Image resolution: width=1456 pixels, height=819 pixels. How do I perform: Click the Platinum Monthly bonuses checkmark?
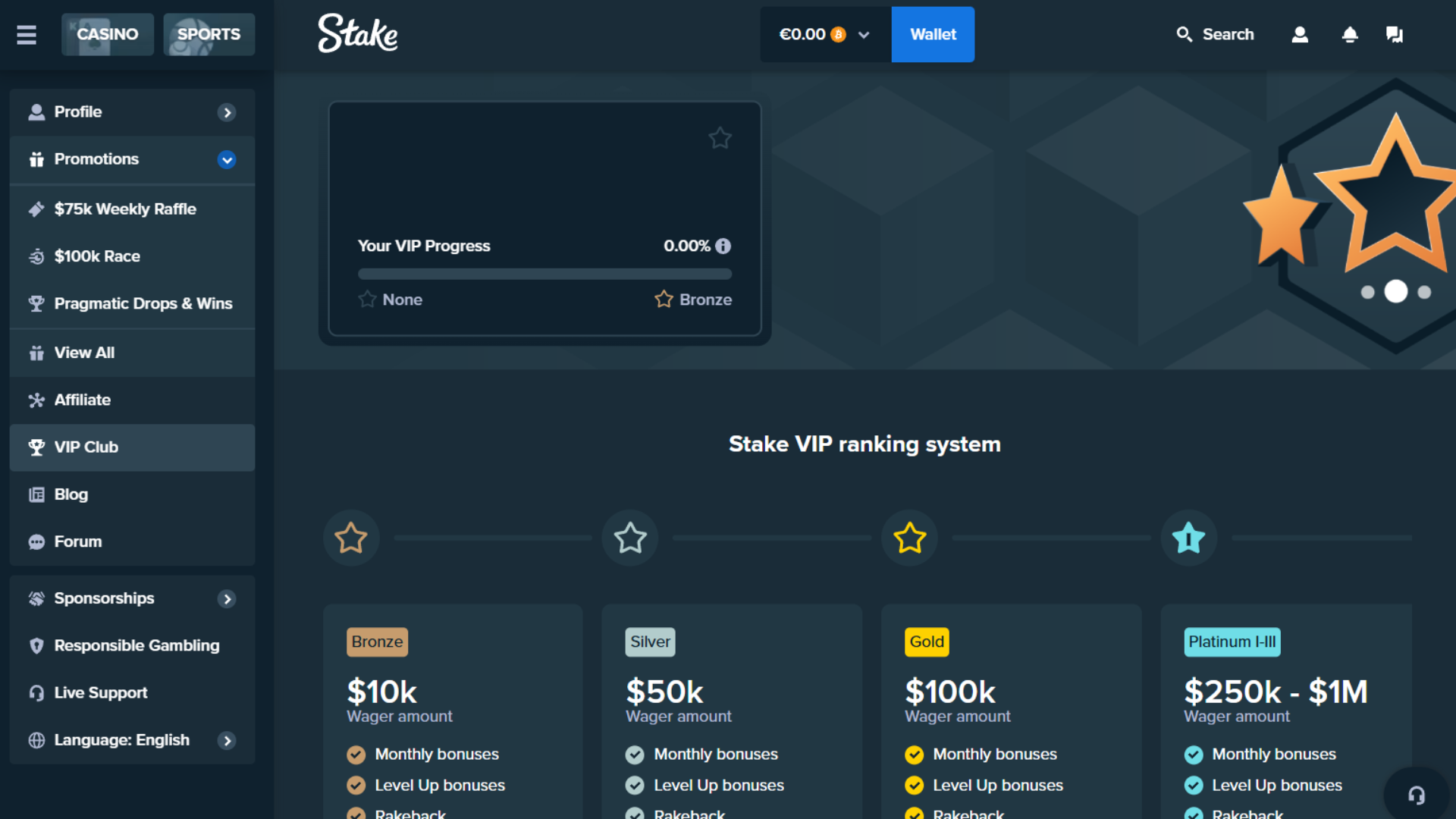1194,755
